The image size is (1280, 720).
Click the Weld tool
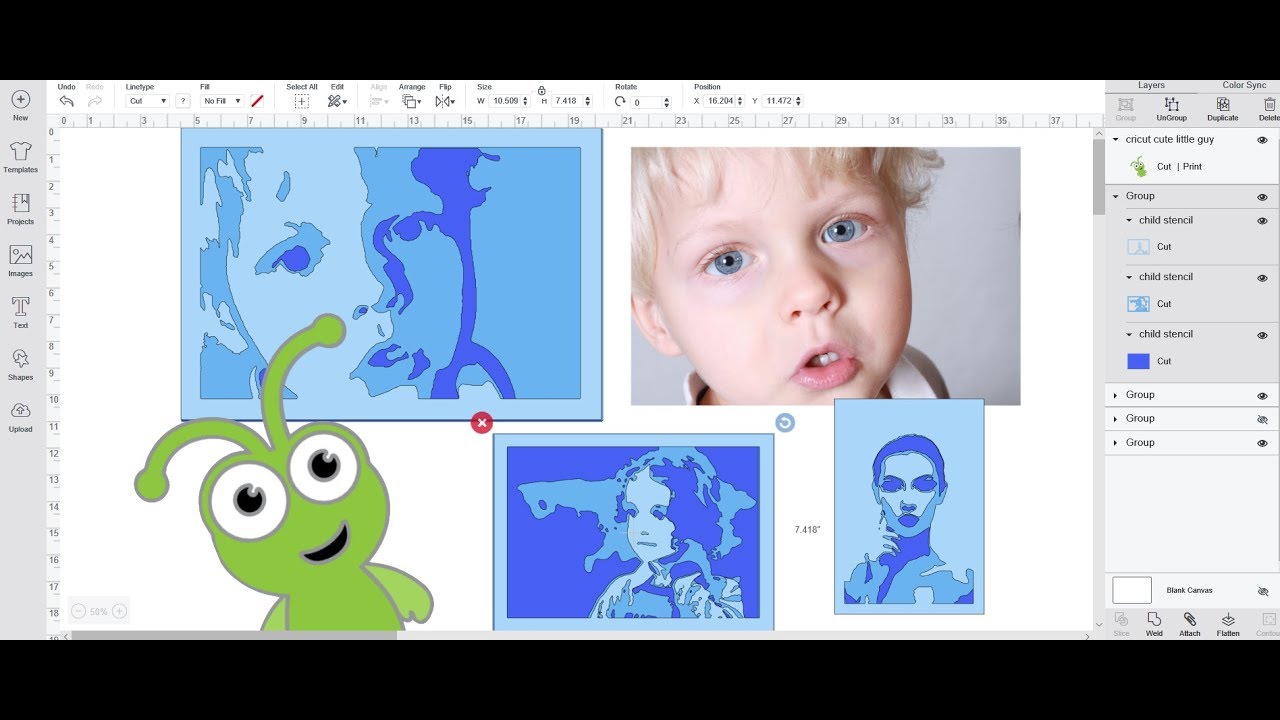tap(1154, 624)
